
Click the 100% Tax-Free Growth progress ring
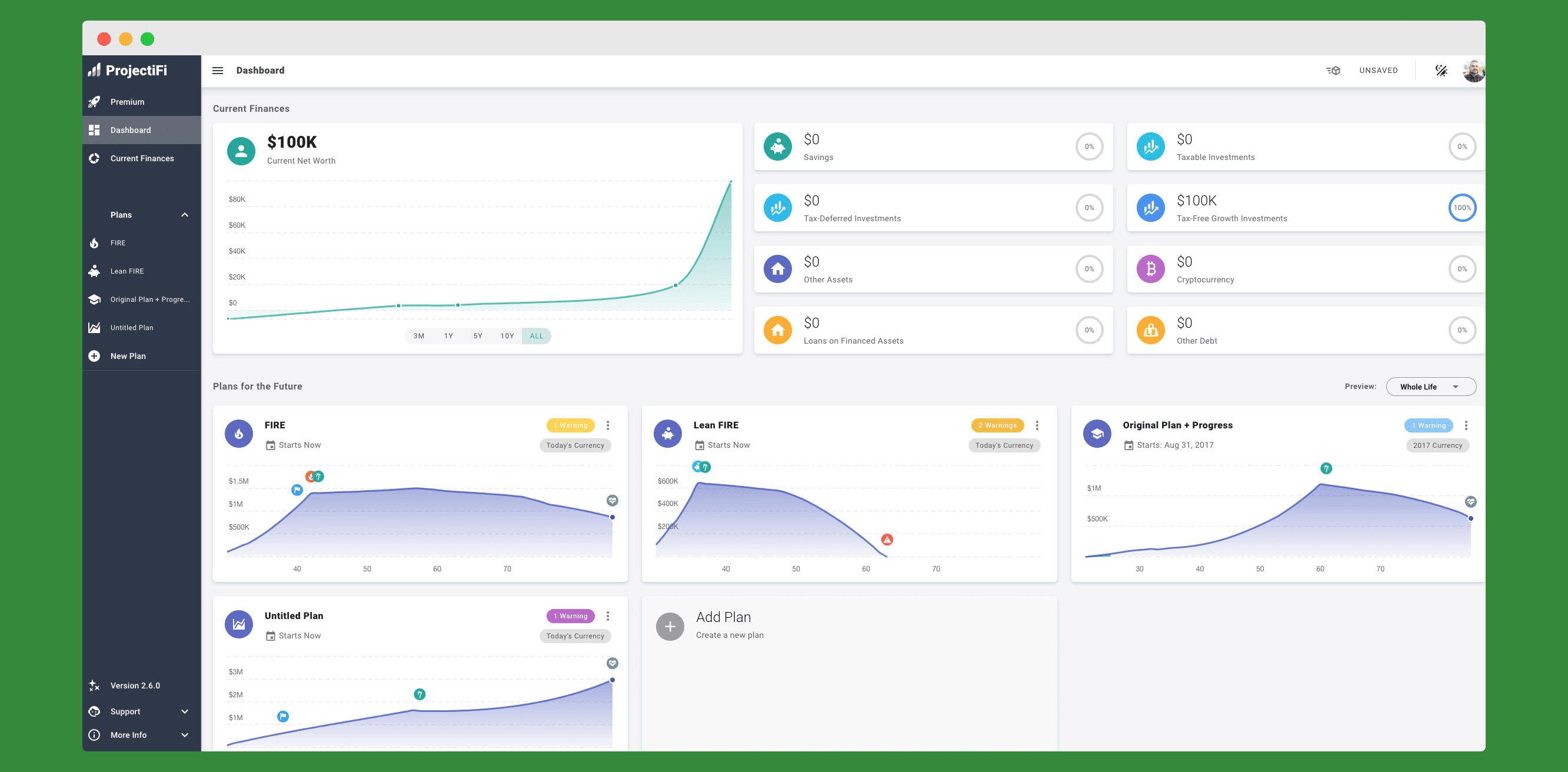pos(1462,208)
